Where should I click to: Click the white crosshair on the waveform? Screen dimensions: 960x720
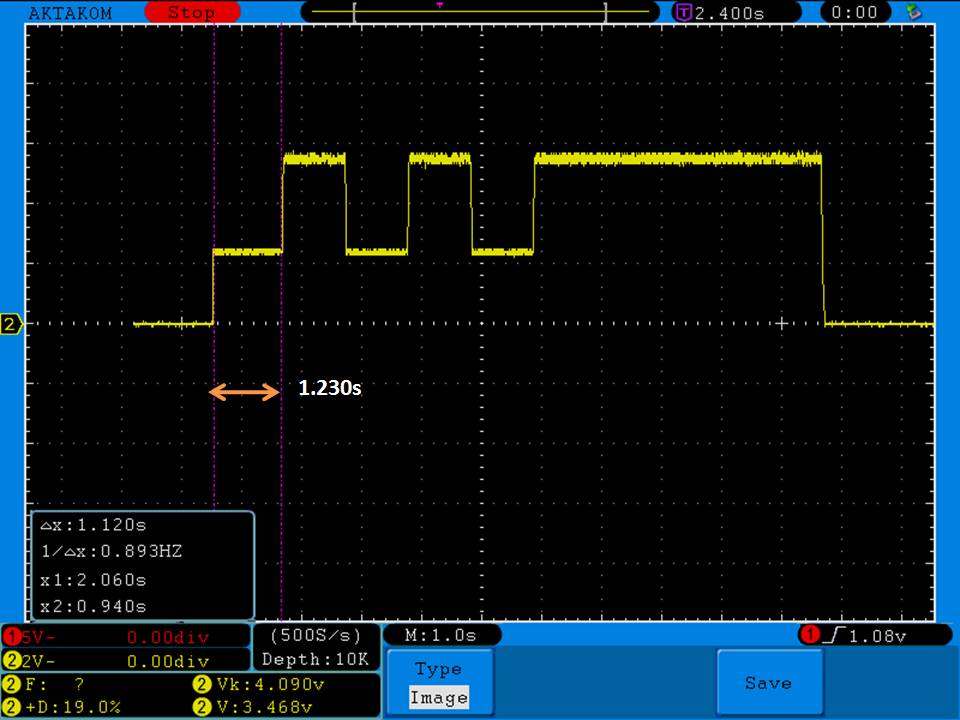783,323
